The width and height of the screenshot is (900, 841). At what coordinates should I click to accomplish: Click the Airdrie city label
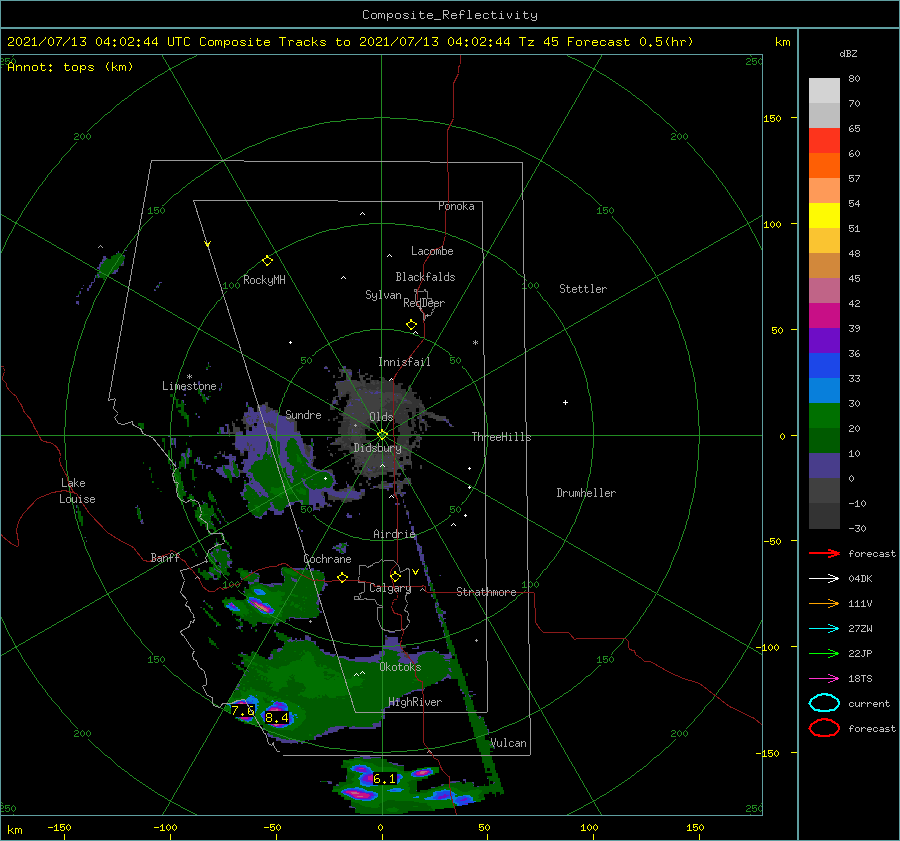[x=394, y=534]
